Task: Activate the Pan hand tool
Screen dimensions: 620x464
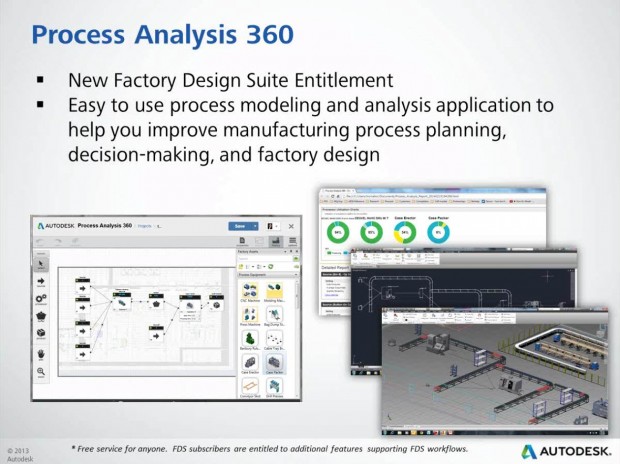Action: coord(41,351)
